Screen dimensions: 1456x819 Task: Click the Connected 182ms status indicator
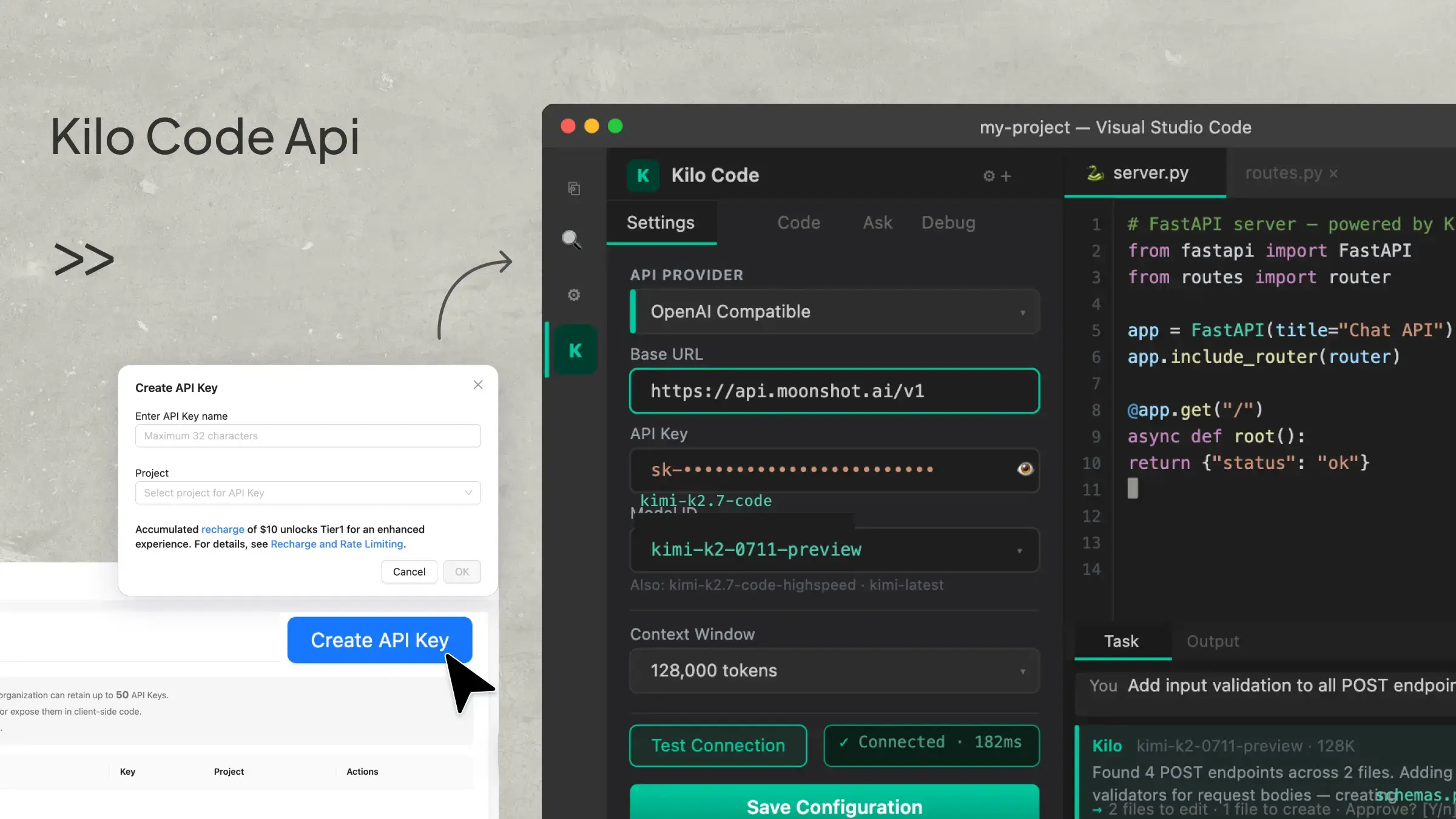point(932,746)
